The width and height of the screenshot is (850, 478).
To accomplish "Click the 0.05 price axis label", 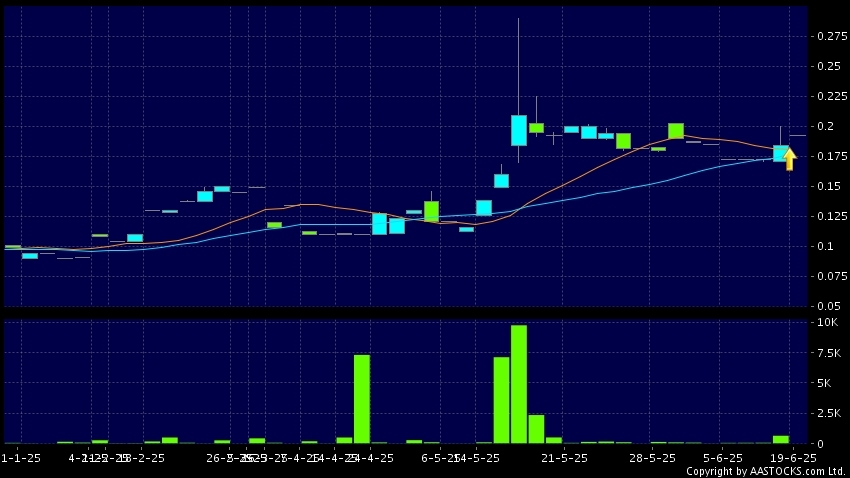I will coord(829,306).
